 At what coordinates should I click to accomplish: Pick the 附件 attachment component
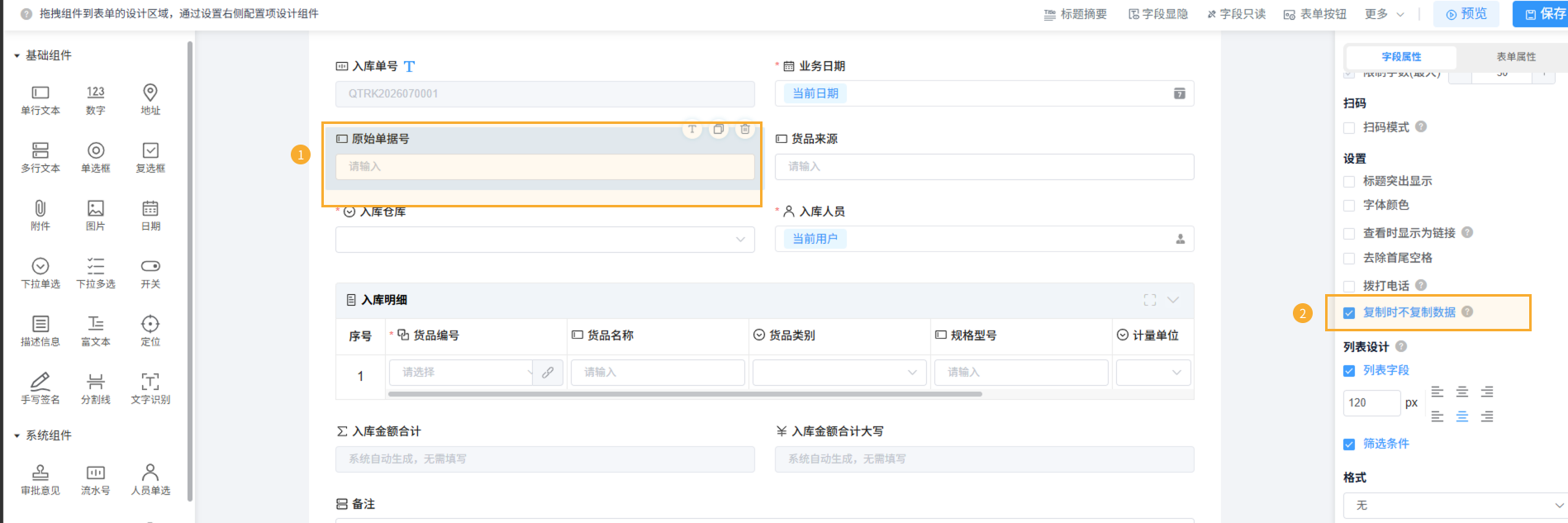40,215
